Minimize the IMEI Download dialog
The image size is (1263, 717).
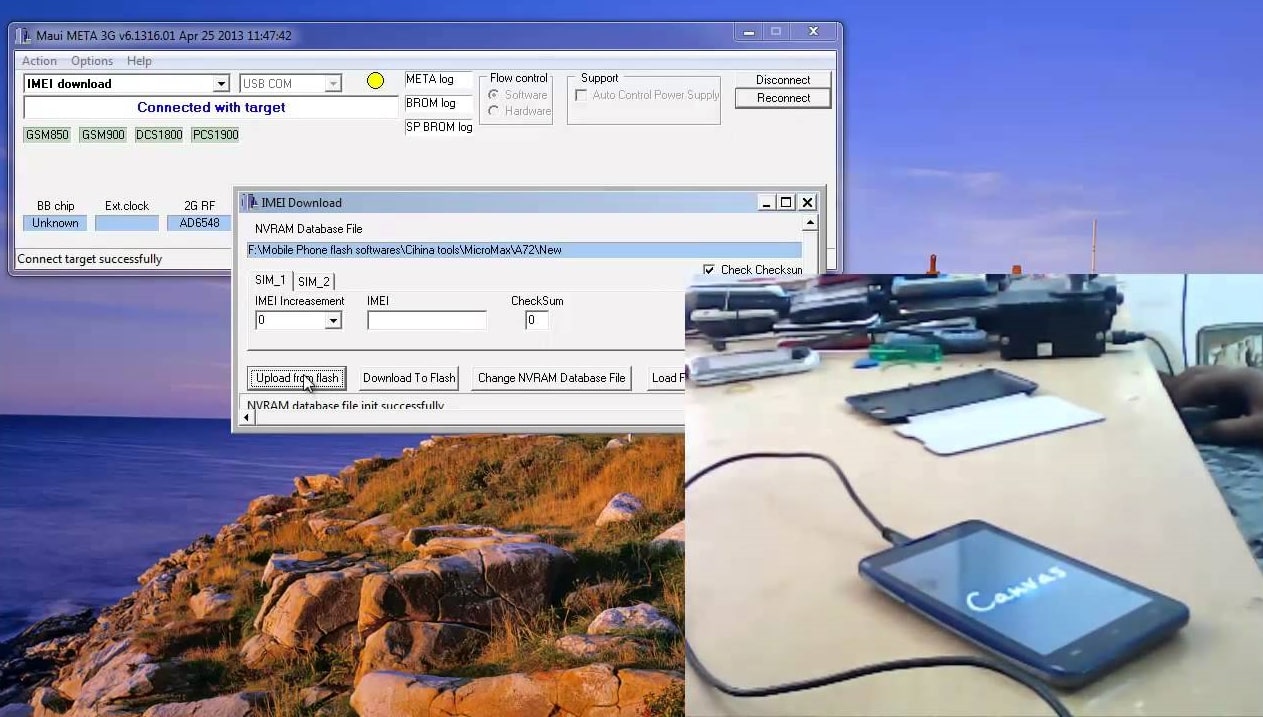(x=766, y=203)
